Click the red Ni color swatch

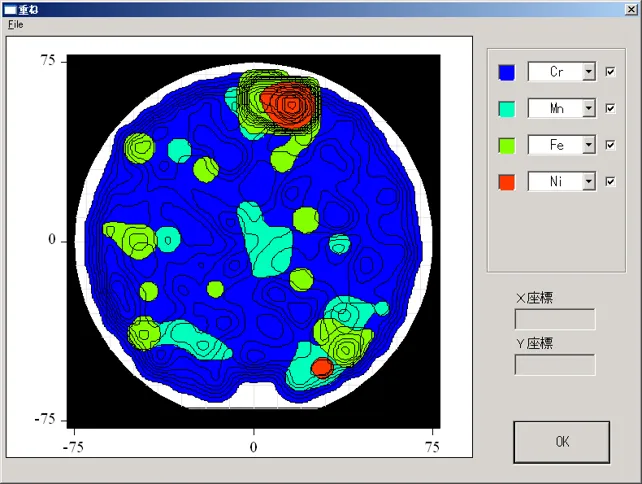(507, 181)
